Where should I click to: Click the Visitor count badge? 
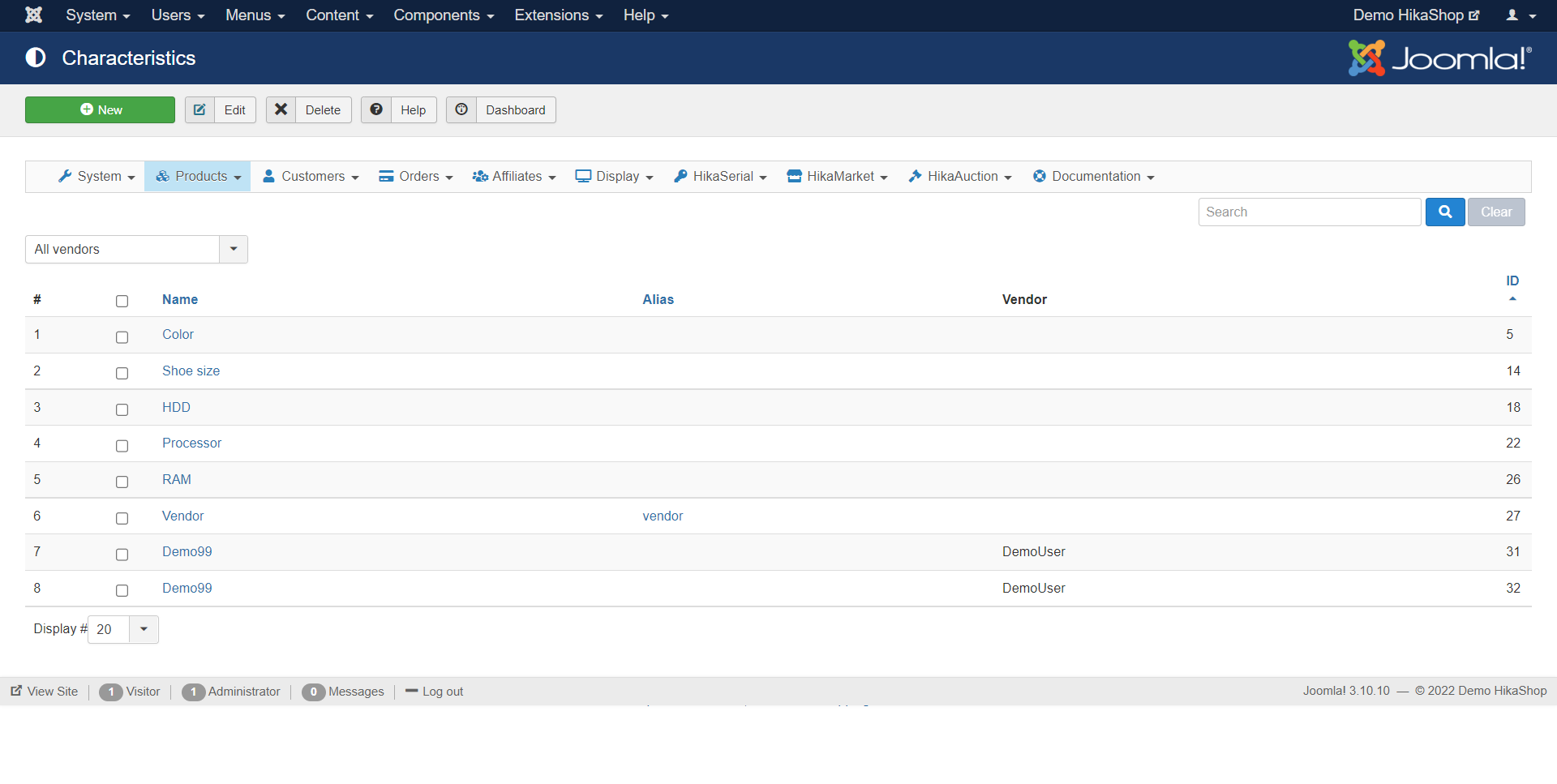coord(111,692)
